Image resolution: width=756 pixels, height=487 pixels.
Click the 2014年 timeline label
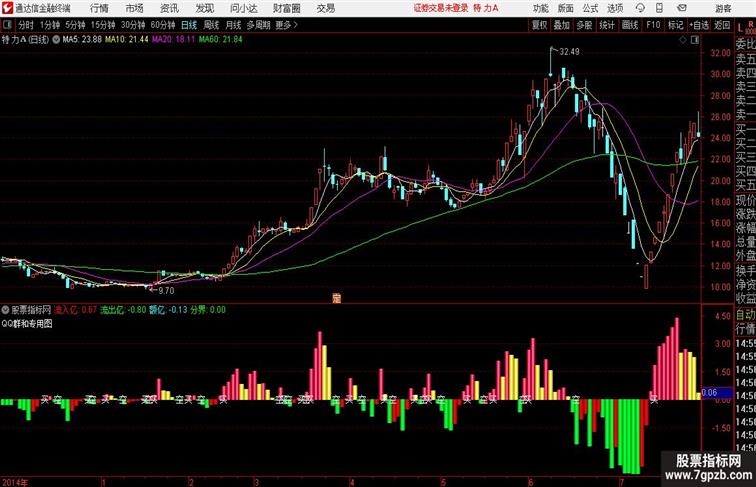(x=15, y=482)
